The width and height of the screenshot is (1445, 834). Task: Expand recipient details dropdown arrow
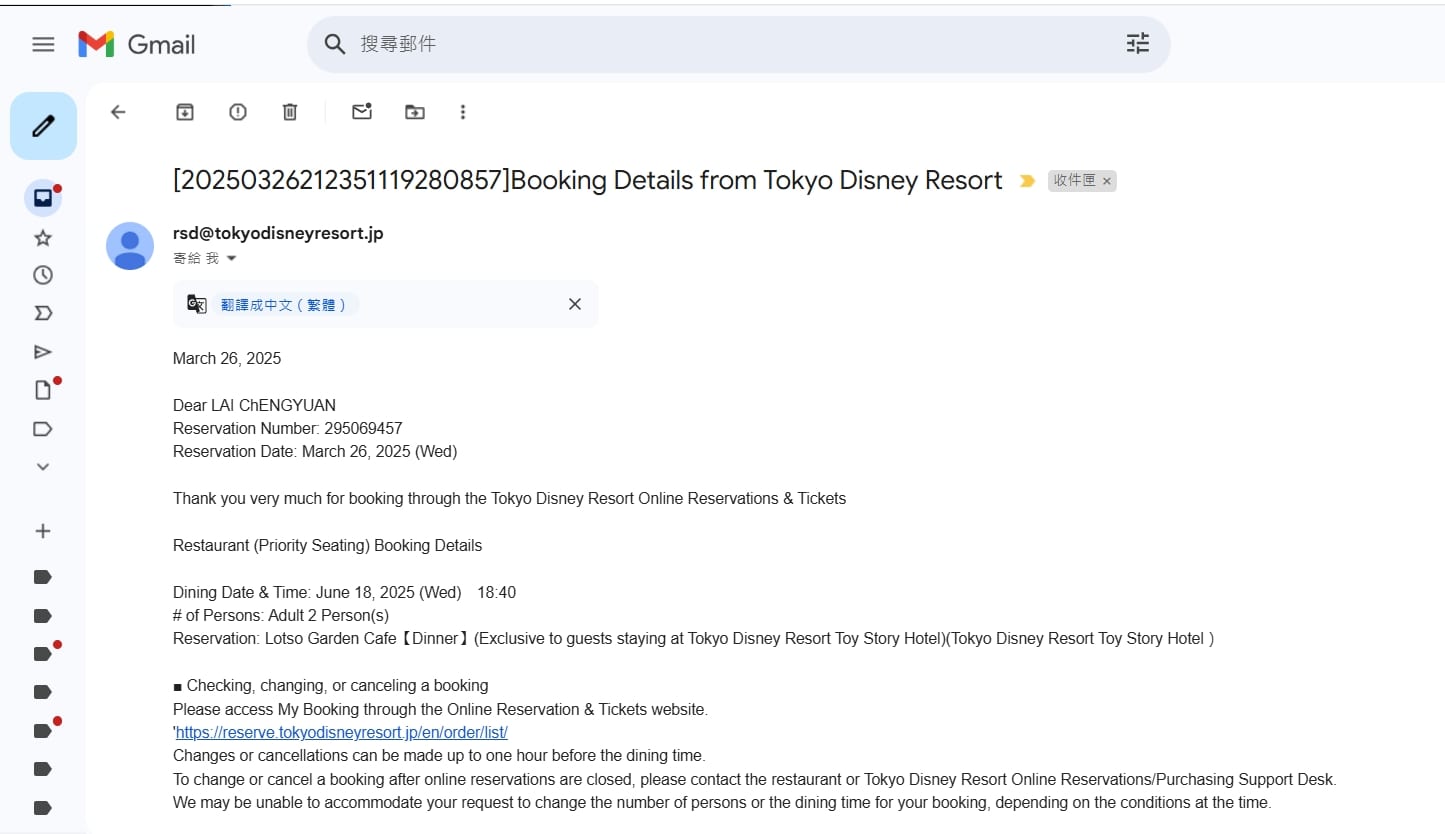coord(232,258)
